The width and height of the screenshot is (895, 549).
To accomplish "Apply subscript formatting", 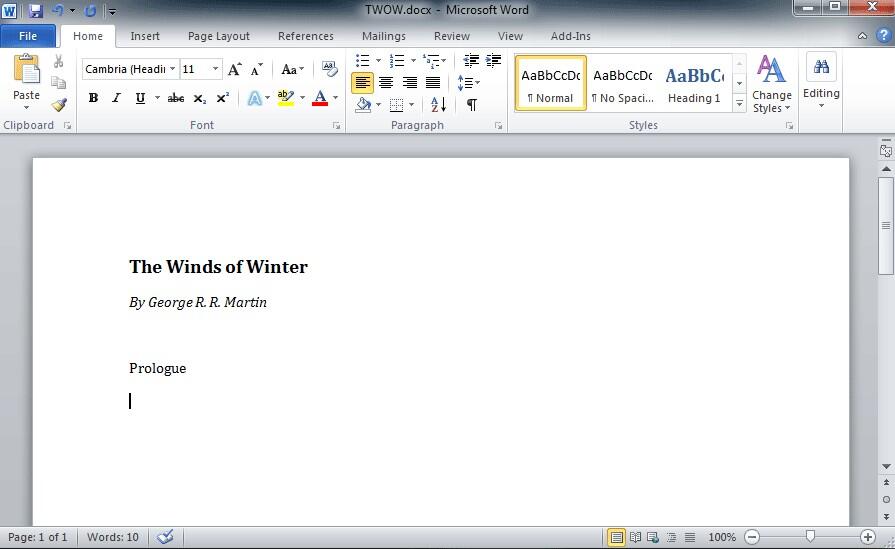I will 199,98.
